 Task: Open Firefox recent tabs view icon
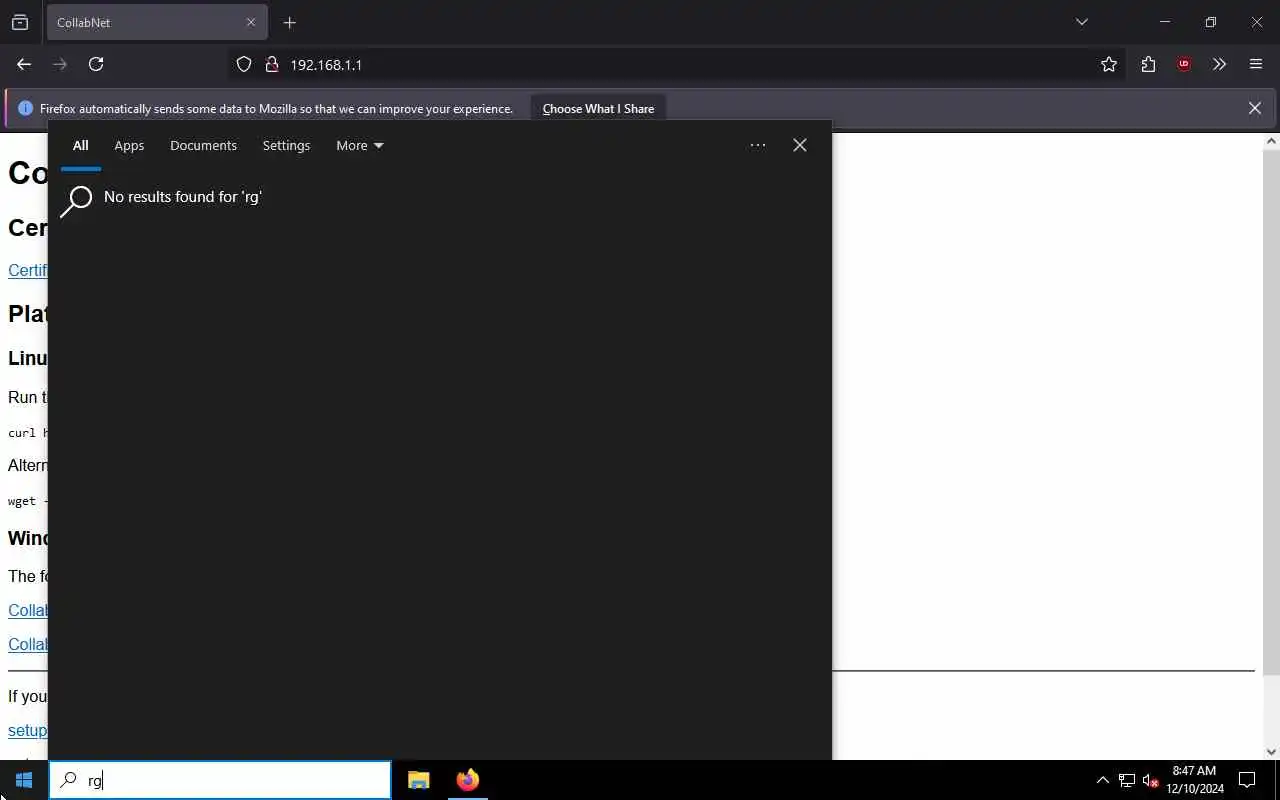pos(20,22)
